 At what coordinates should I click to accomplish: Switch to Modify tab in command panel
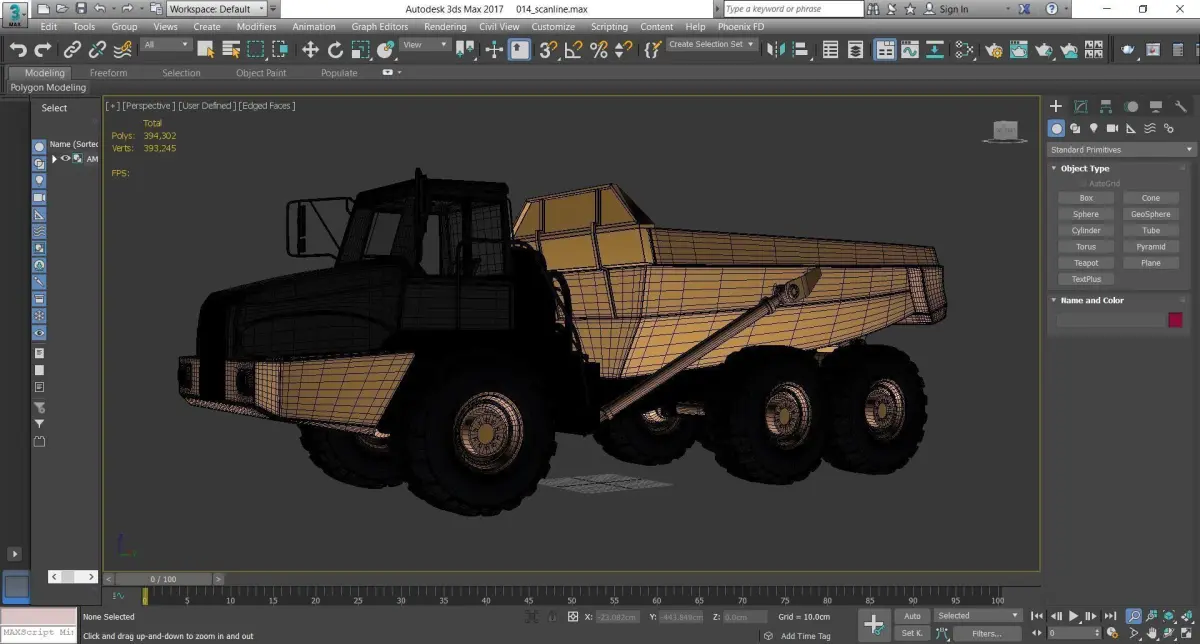click(x=1081, y=106)
